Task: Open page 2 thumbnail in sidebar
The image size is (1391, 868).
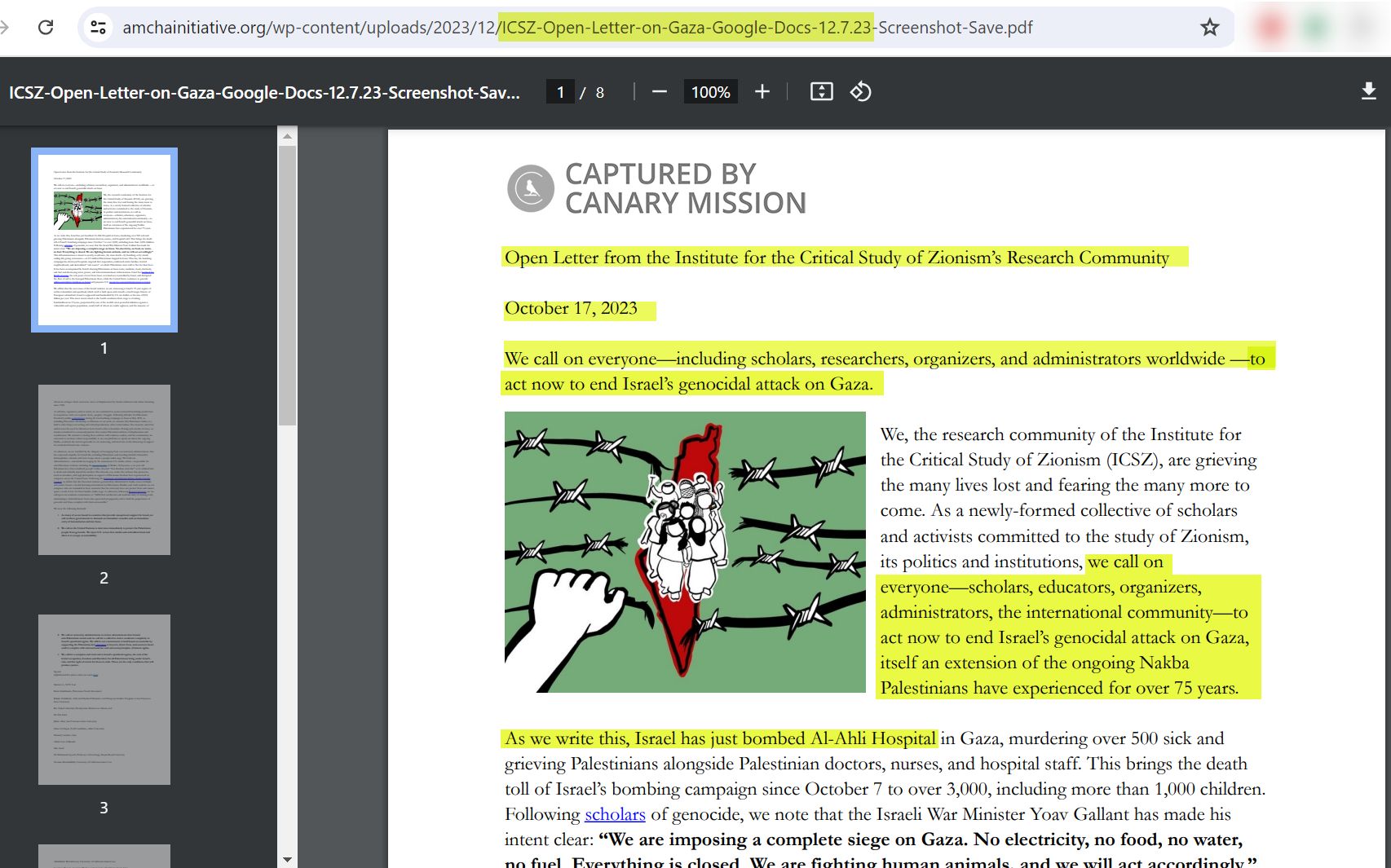Action: [104, 469]
